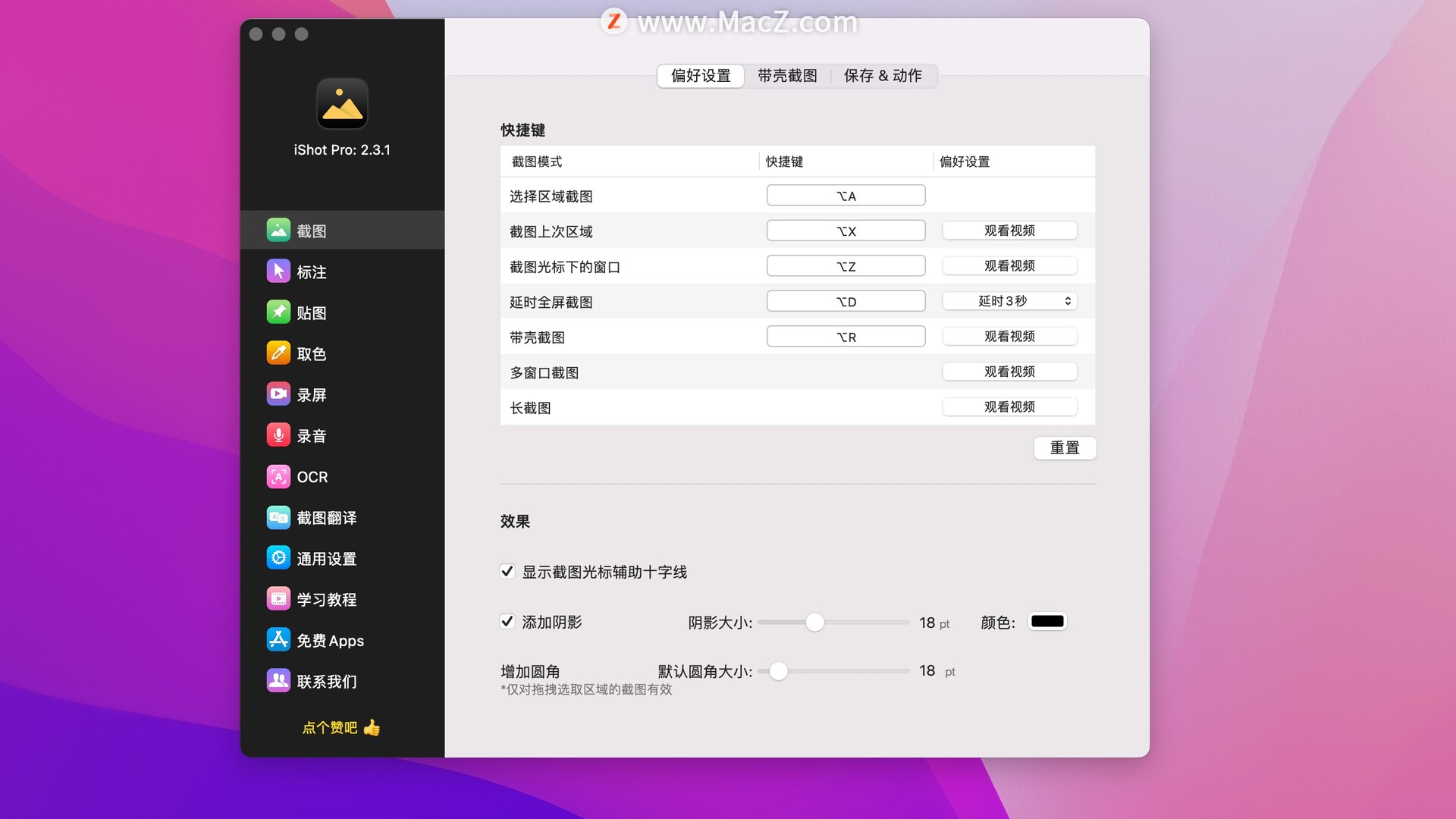Click the 免费 Apps App Store icon

[x=278, y=640]
